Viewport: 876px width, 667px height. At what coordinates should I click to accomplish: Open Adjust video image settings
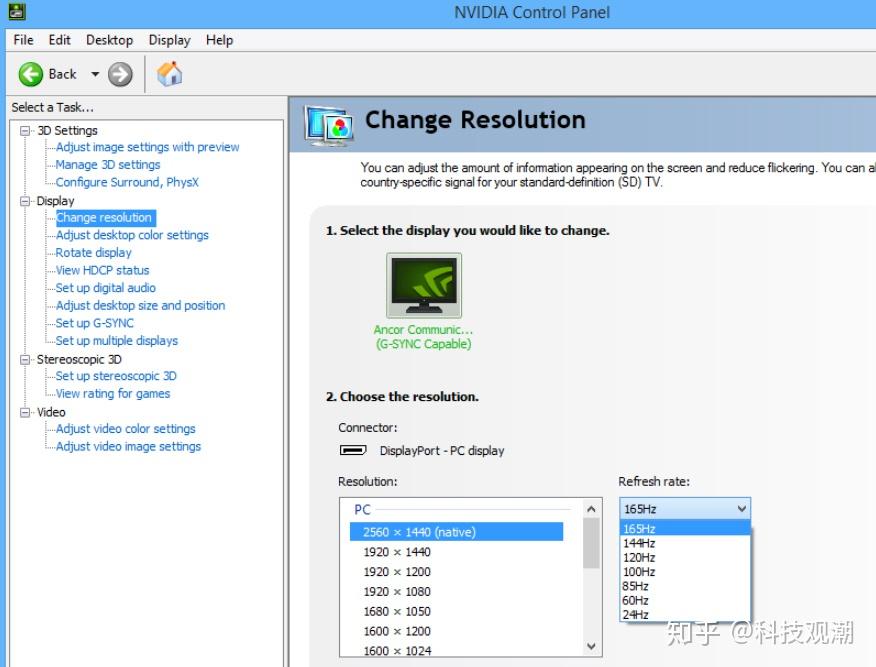coord(128,446)
